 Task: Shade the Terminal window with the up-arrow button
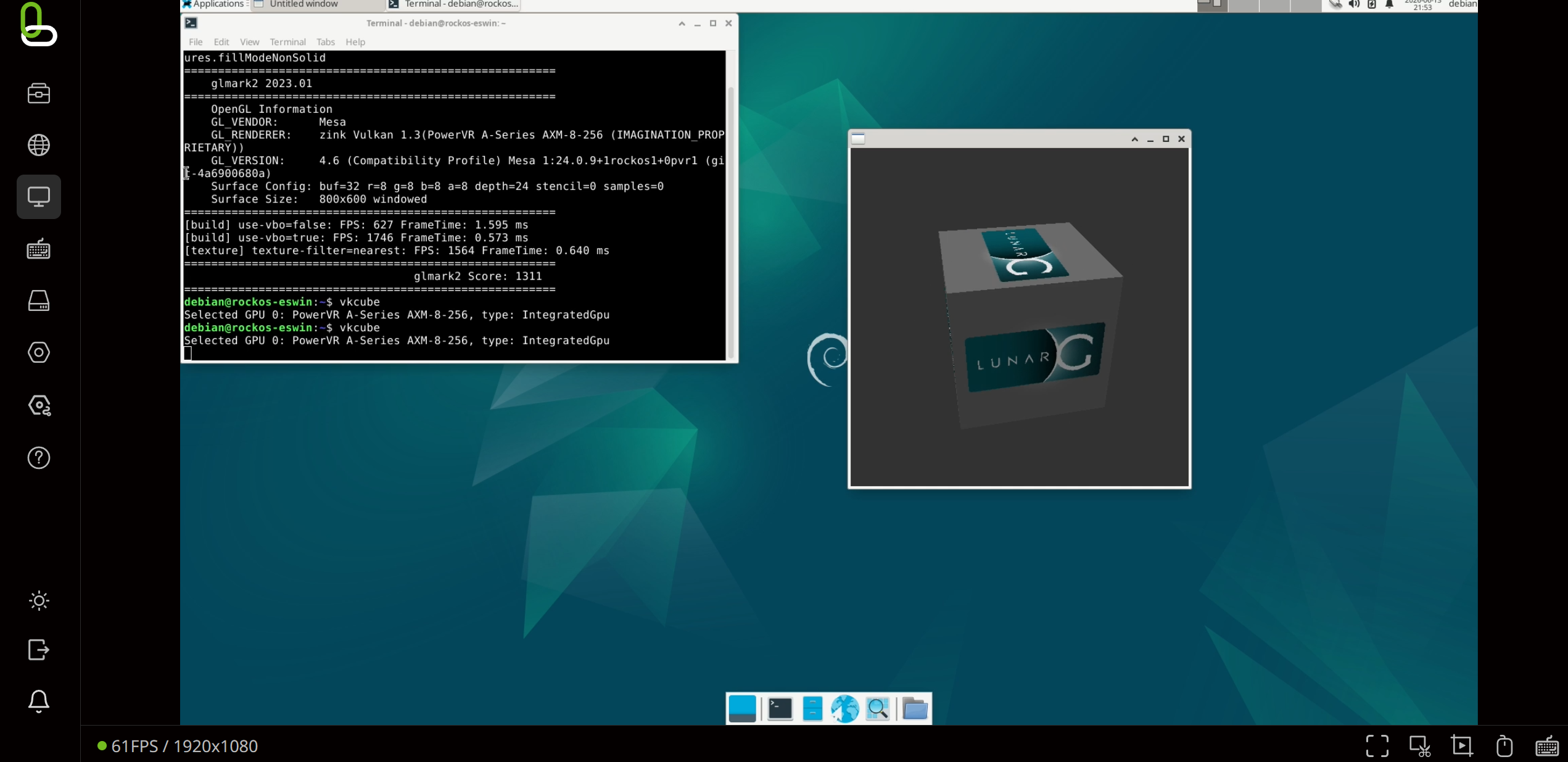tap(682, 23)
